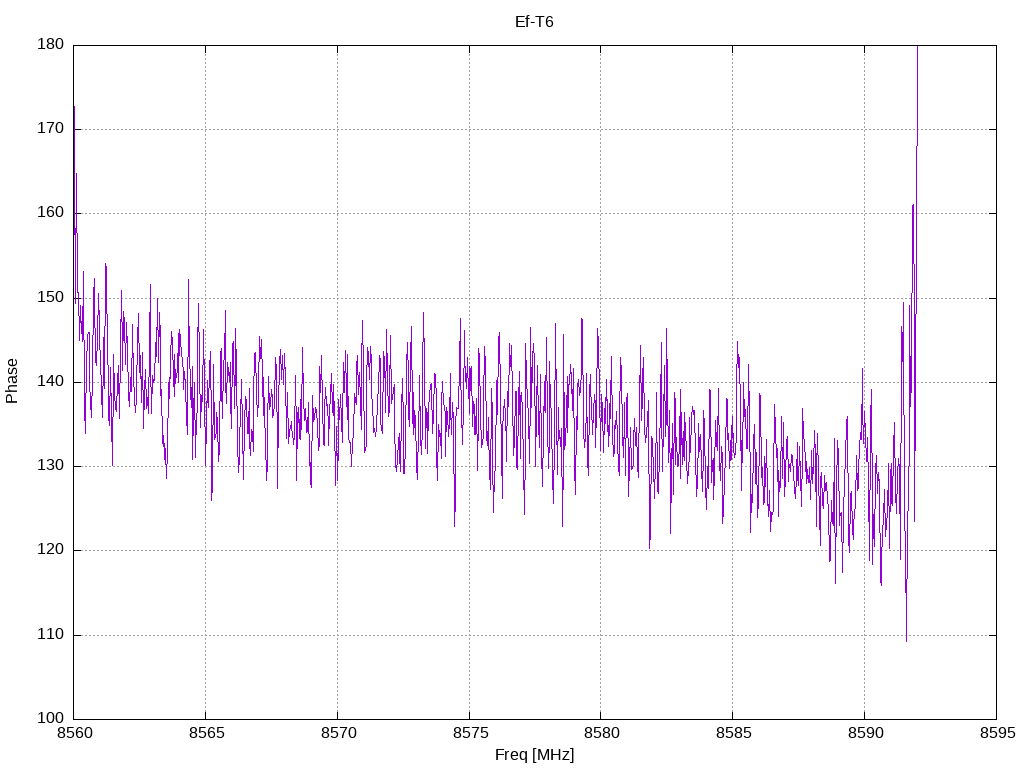
Task: Click the 140 y-axis tick label
Action: coord(51,381)
